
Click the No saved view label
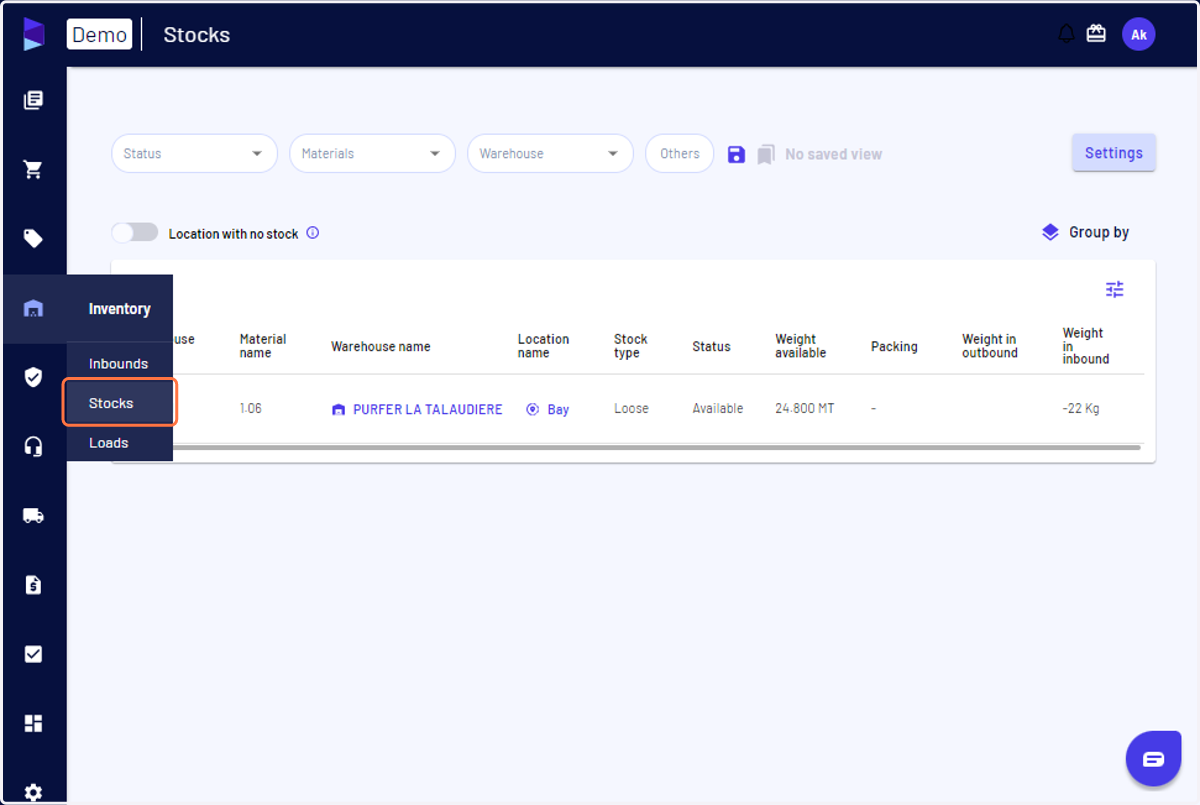833,154
